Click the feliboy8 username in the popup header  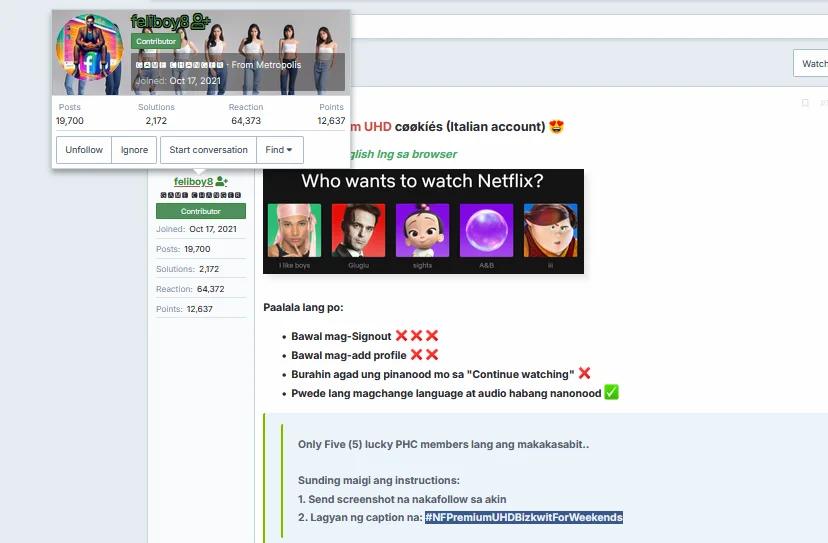159,22
